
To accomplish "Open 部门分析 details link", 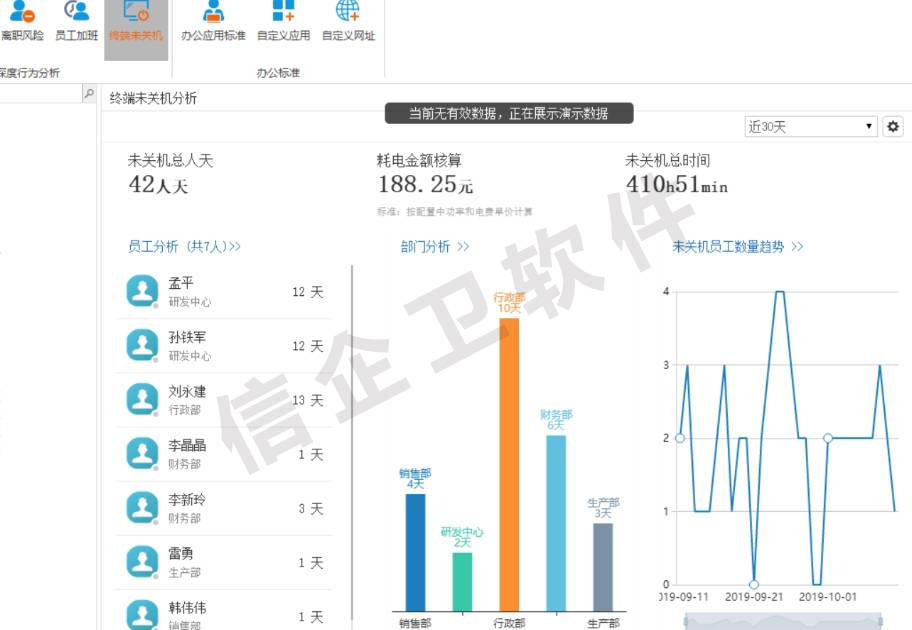I will tap(434, 246).
